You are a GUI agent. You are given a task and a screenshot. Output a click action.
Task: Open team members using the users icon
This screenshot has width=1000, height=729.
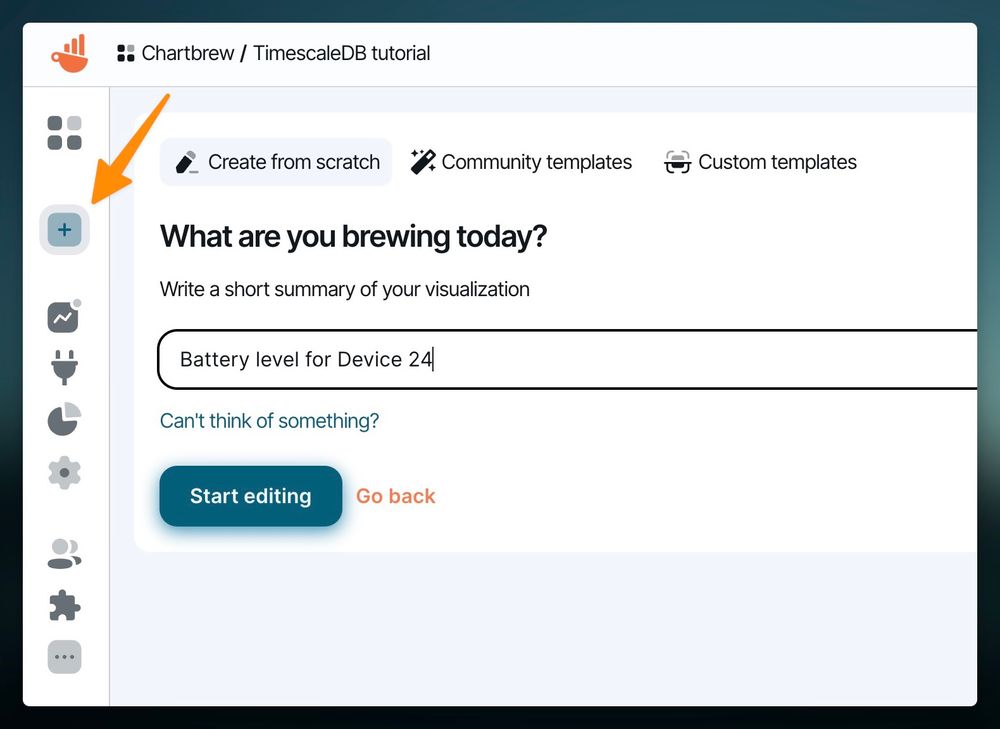click(x=62, y=553)
